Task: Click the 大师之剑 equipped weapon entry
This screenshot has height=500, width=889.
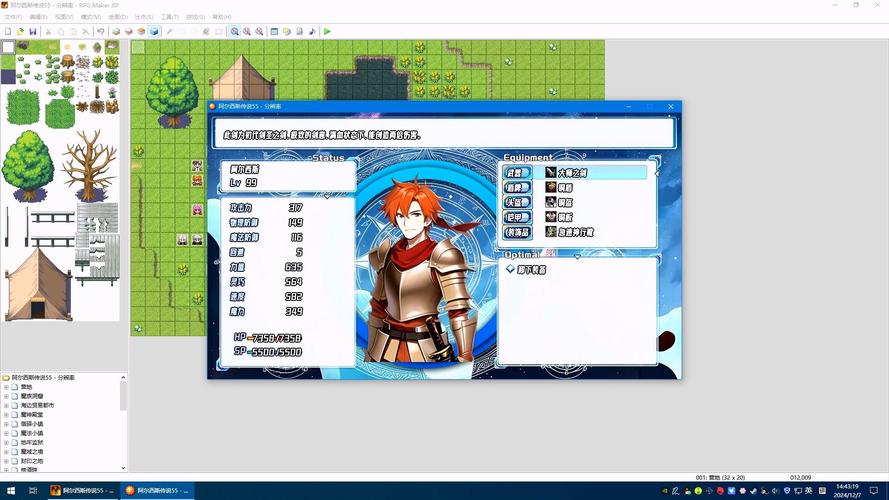Action: (572, 173)
